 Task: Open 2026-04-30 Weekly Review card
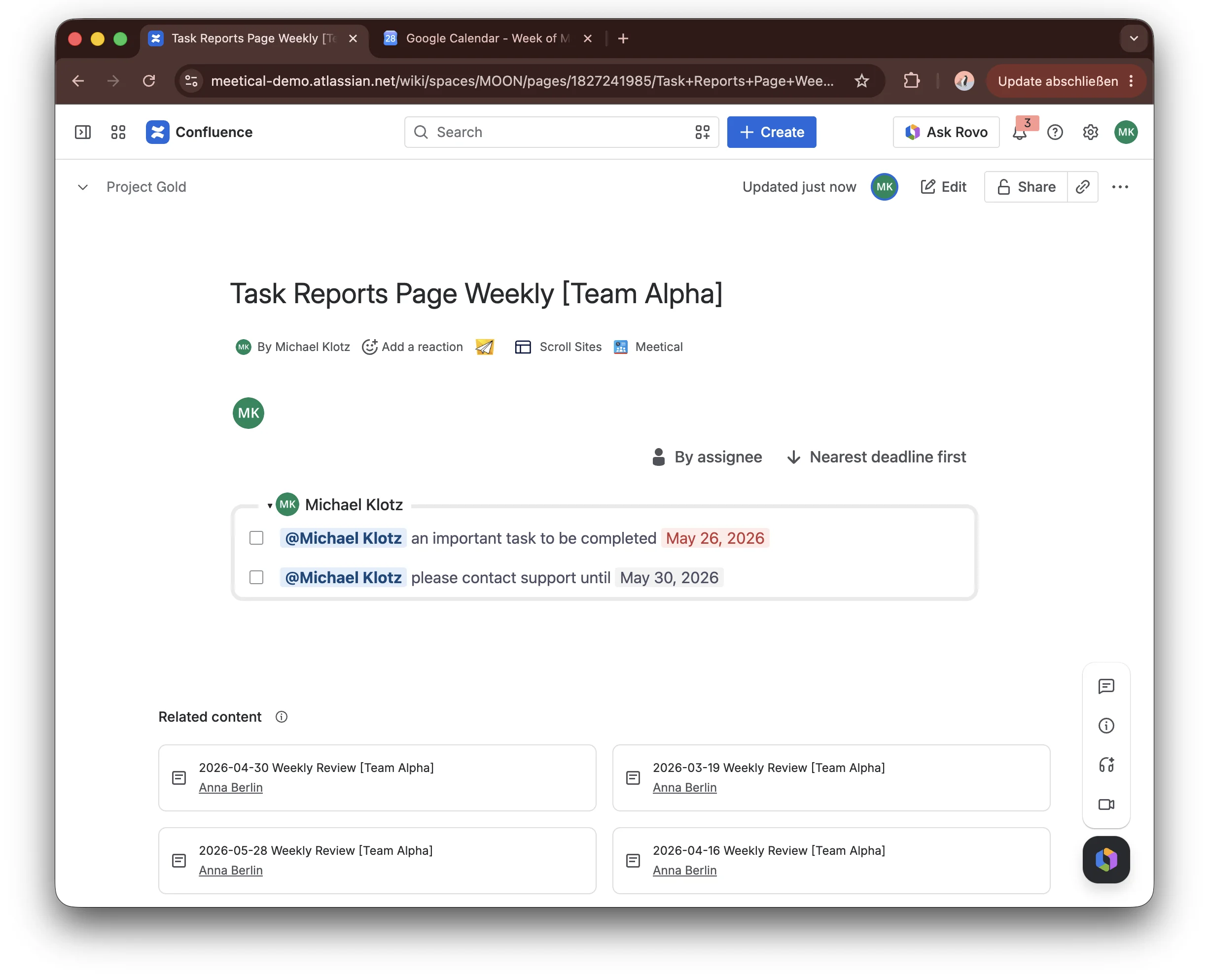click(x=377, y=777)
